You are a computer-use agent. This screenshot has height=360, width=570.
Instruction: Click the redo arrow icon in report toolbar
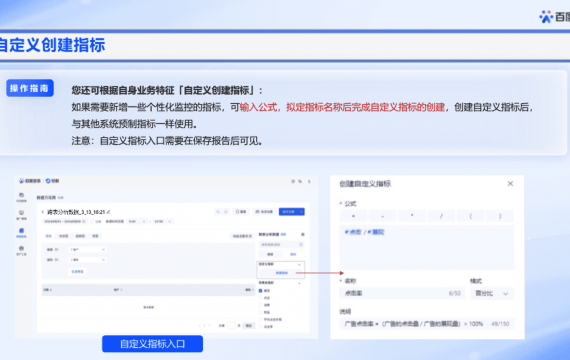point(226,212)
